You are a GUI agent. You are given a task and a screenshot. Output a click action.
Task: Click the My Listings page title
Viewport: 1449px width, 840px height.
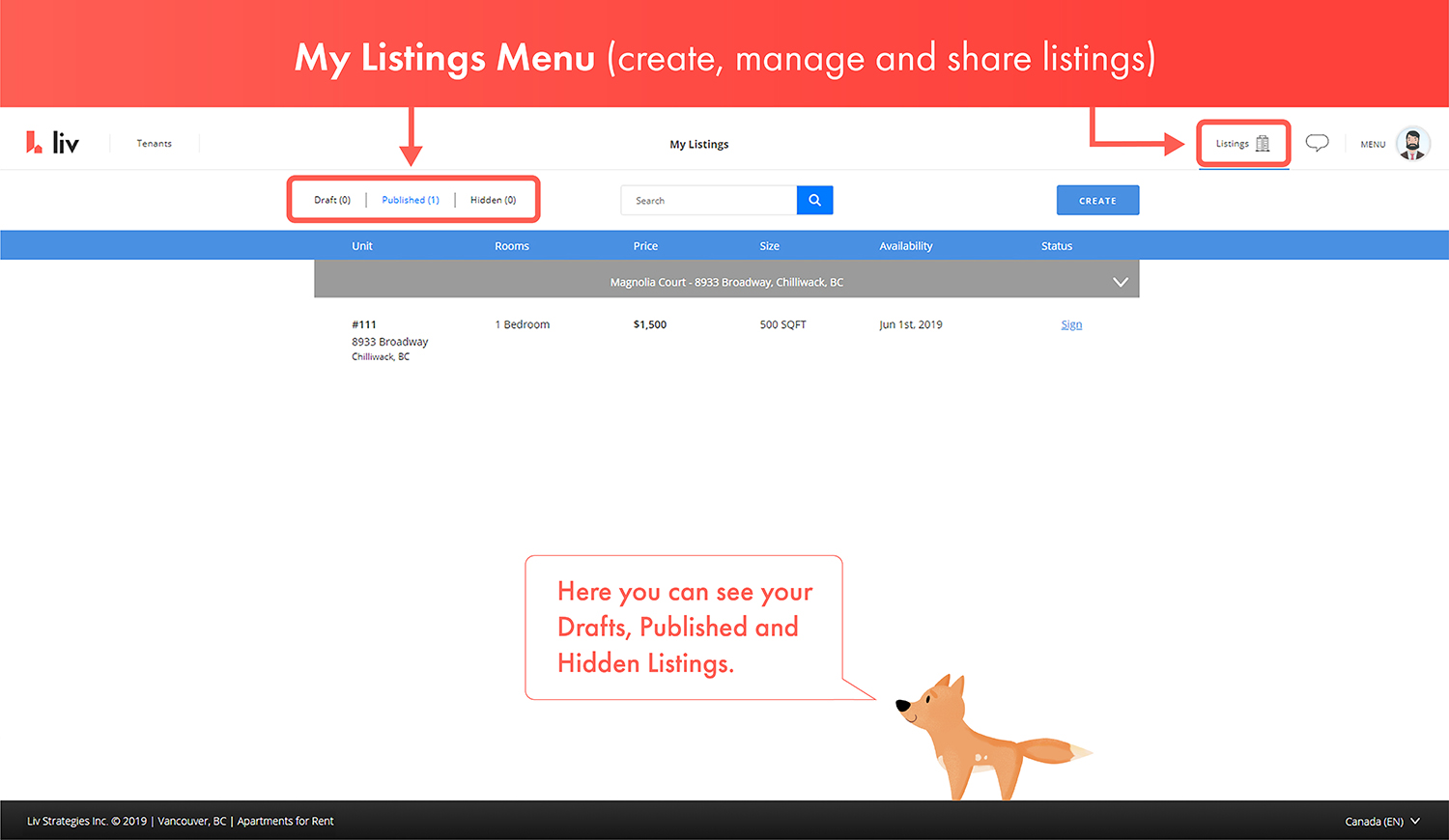click(699, 144)
